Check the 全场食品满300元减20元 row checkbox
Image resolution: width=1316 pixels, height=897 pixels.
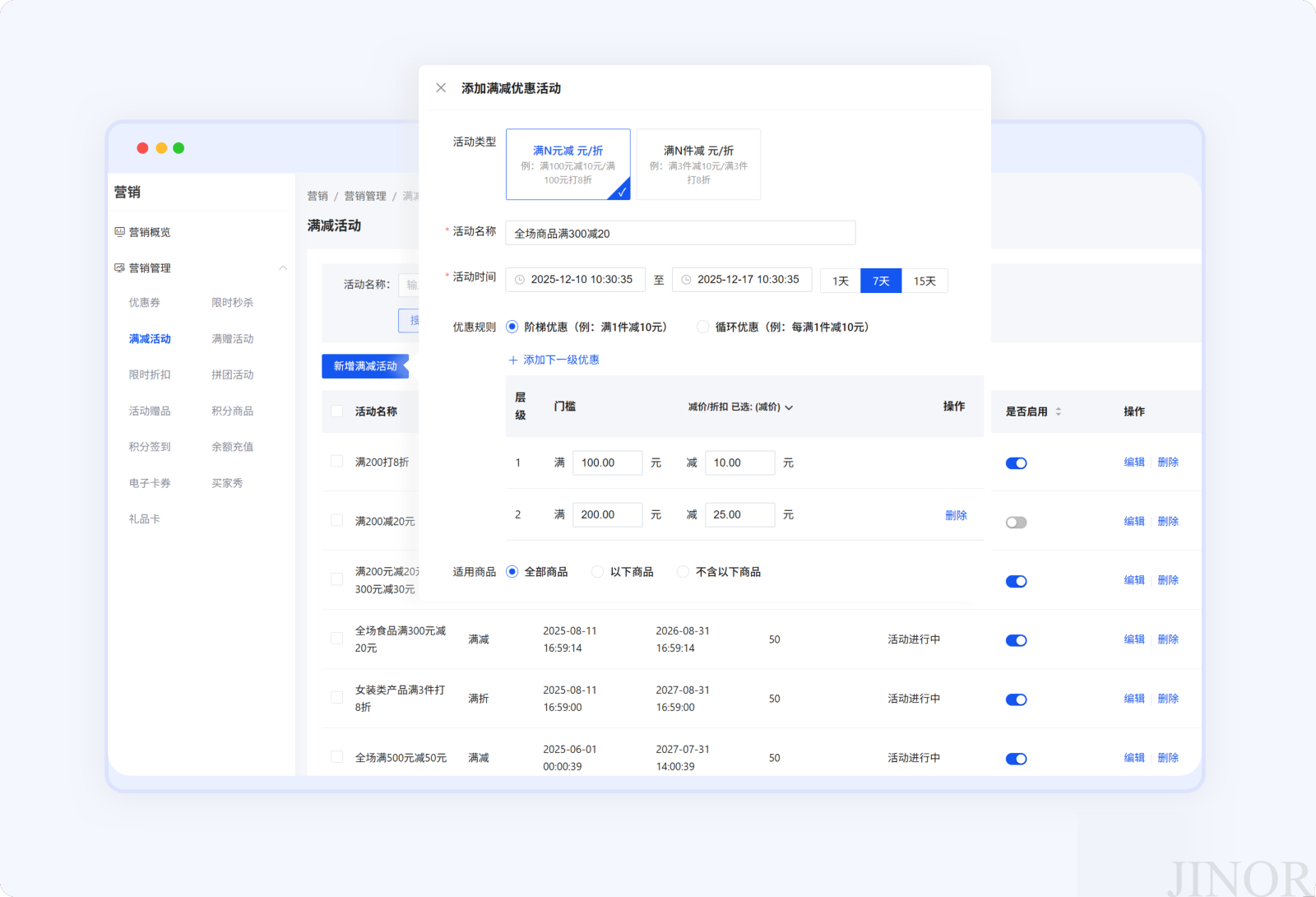337,639
